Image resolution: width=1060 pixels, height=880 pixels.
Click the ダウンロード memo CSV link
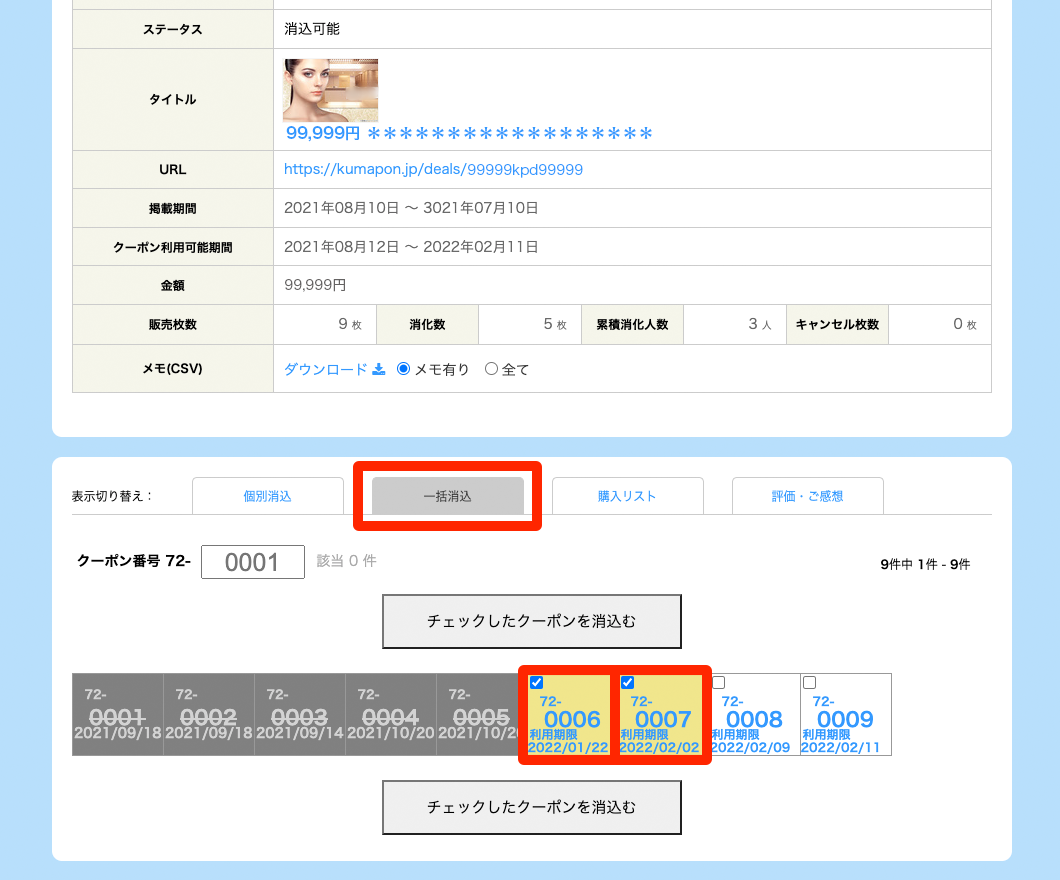click(326, 369)
